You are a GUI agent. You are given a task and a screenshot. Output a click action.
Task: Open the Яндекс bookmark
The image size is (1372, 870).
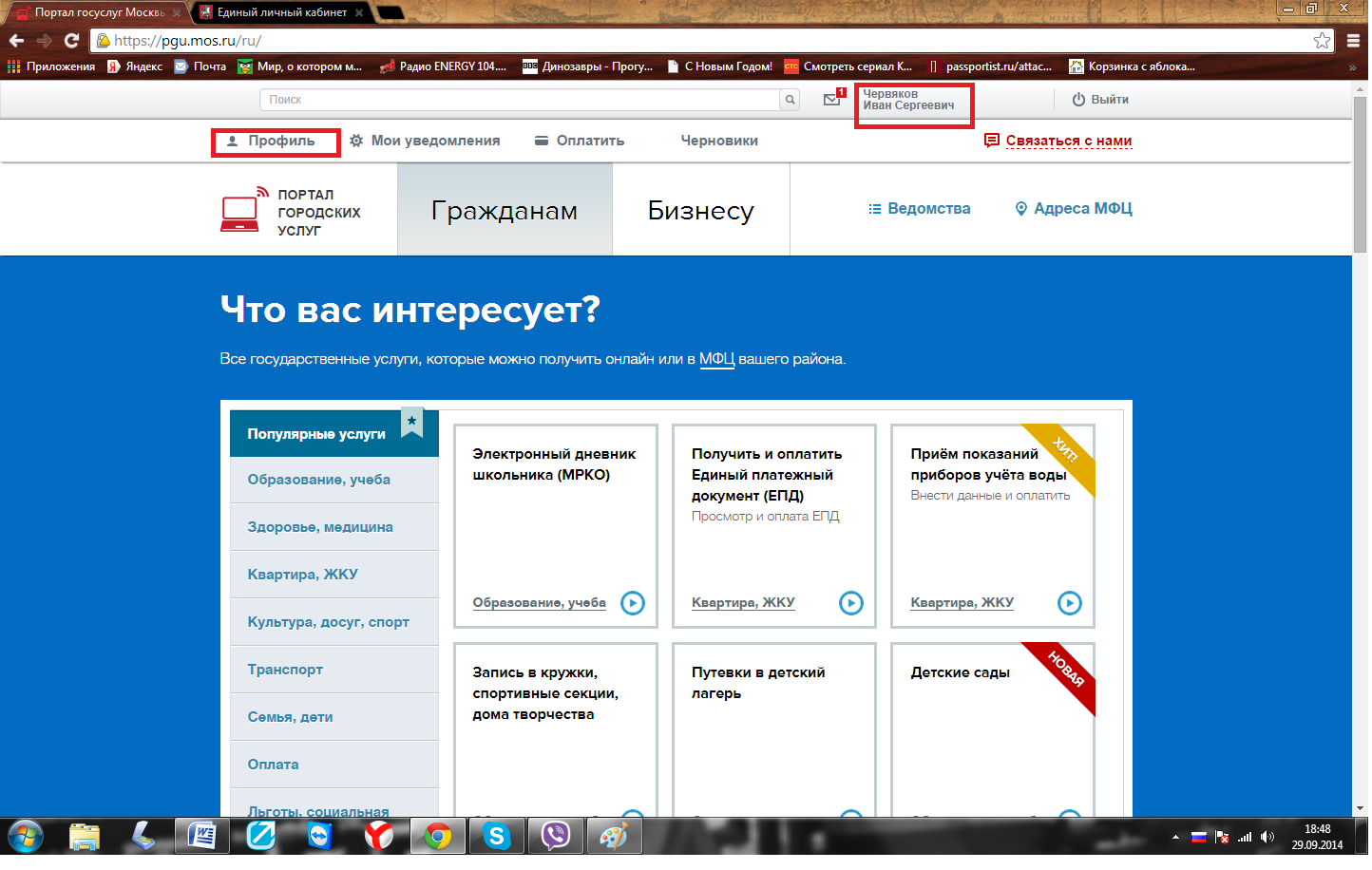135,66
